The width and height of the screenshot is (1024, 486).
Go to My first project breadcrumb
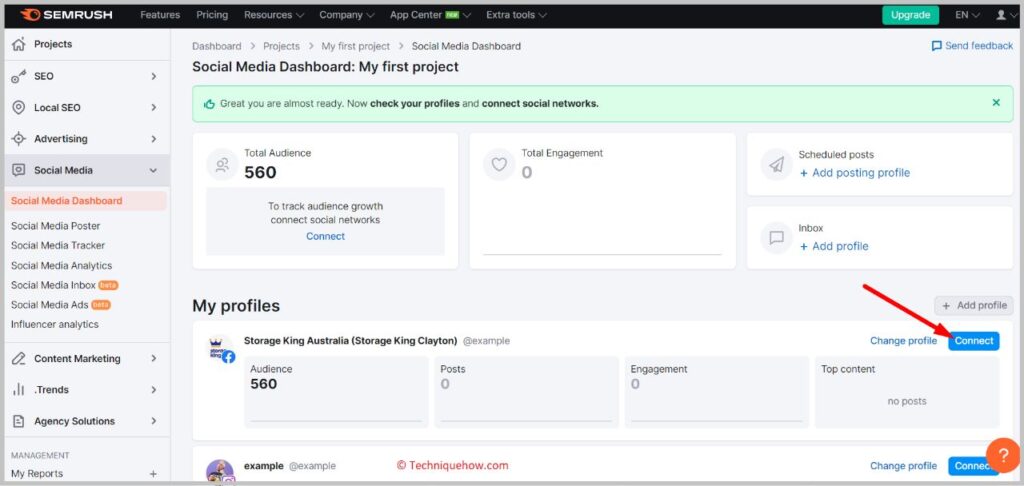[x=355, y=46]
